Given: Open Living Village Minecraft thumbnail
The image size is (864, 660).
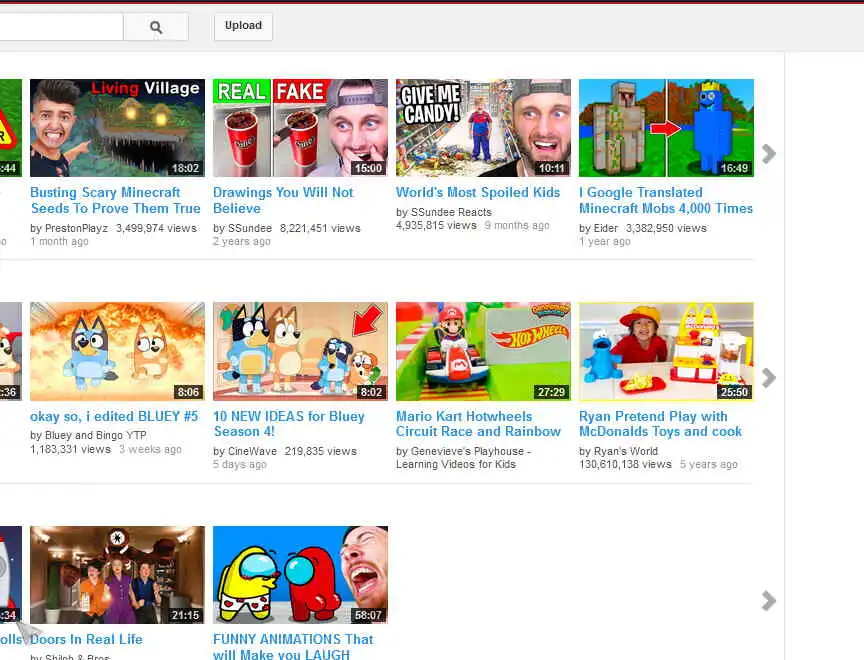Looking at the screenshot, I should 117,128.
